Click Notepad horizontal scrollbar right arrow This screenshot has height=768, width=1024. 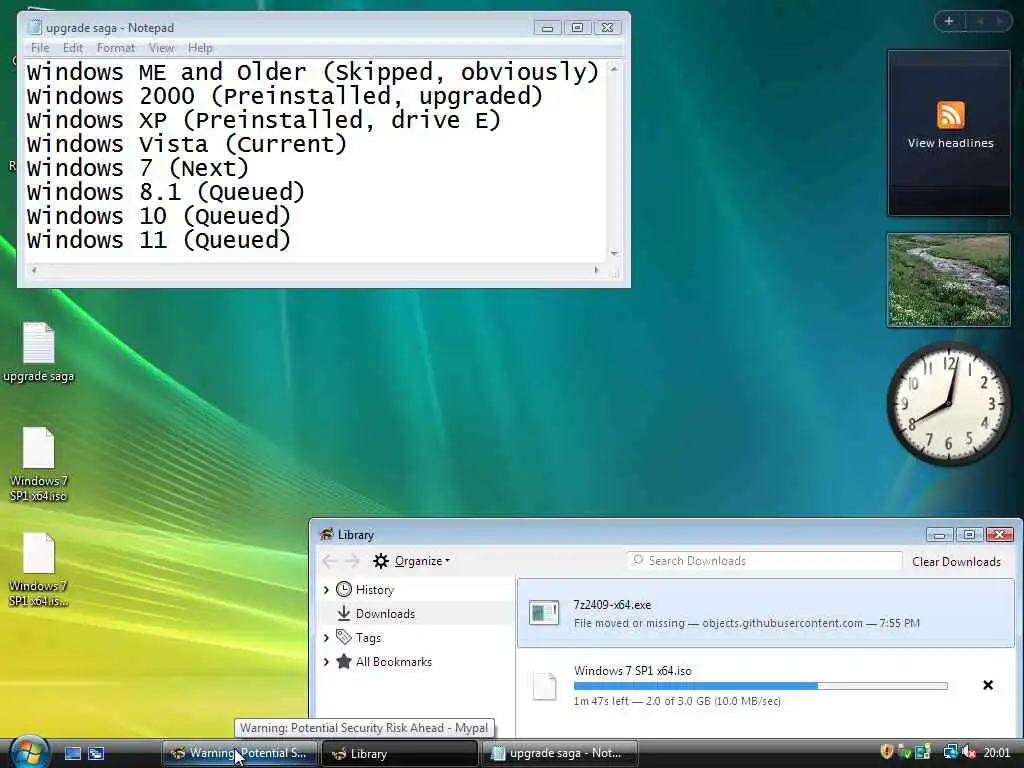(x=596, y=270)
